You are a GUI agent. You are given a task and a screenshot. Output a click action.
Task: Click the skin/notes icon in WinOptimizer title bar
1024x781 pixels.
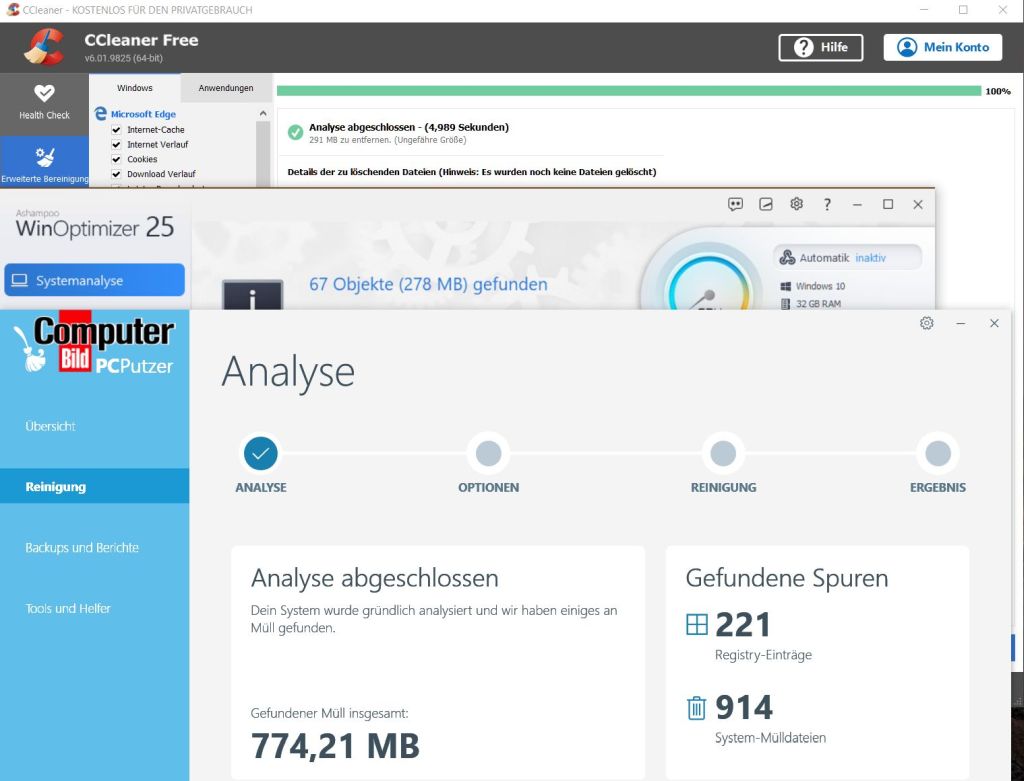(766, 204)
